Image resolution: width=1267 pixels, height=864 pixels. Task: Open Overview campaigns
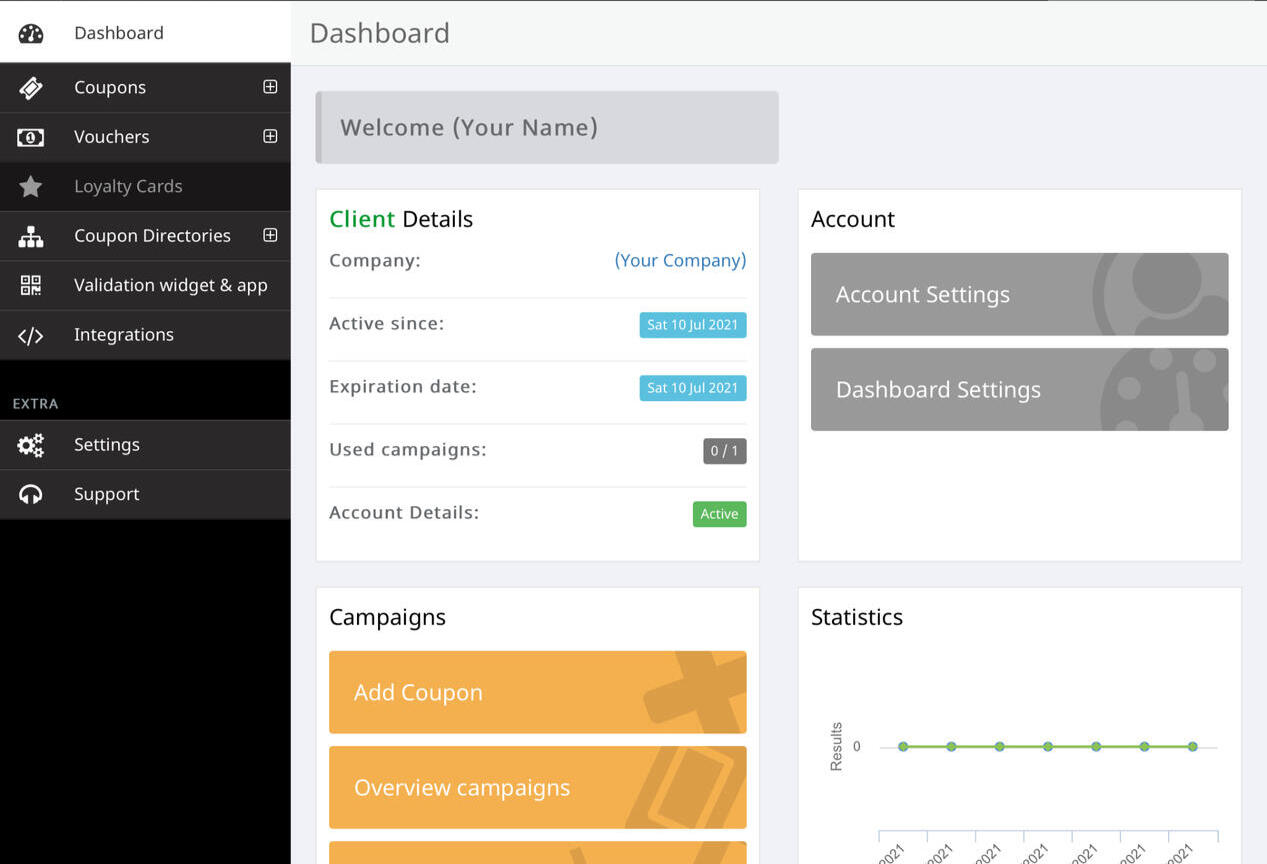(x=537, y=787)
